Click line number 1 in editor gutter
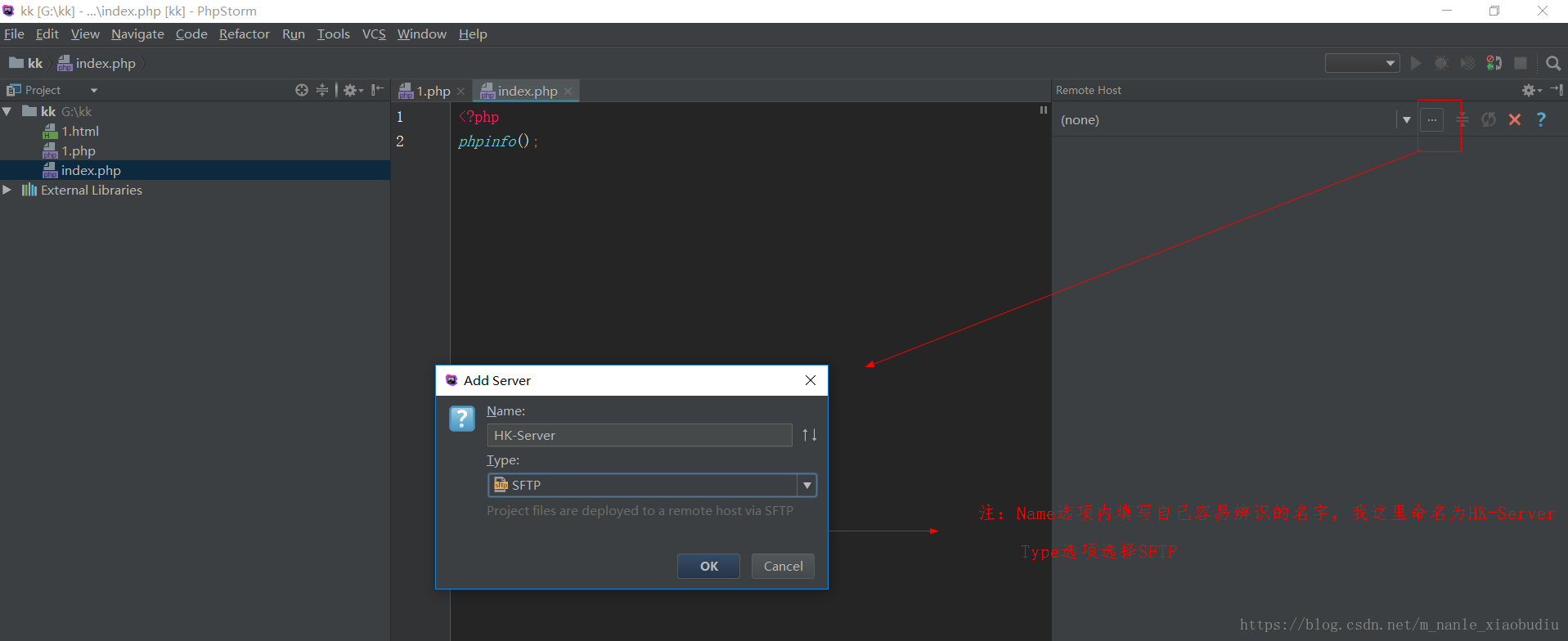1568x641 pixels. pyautogui.click(x=400, y=117)
